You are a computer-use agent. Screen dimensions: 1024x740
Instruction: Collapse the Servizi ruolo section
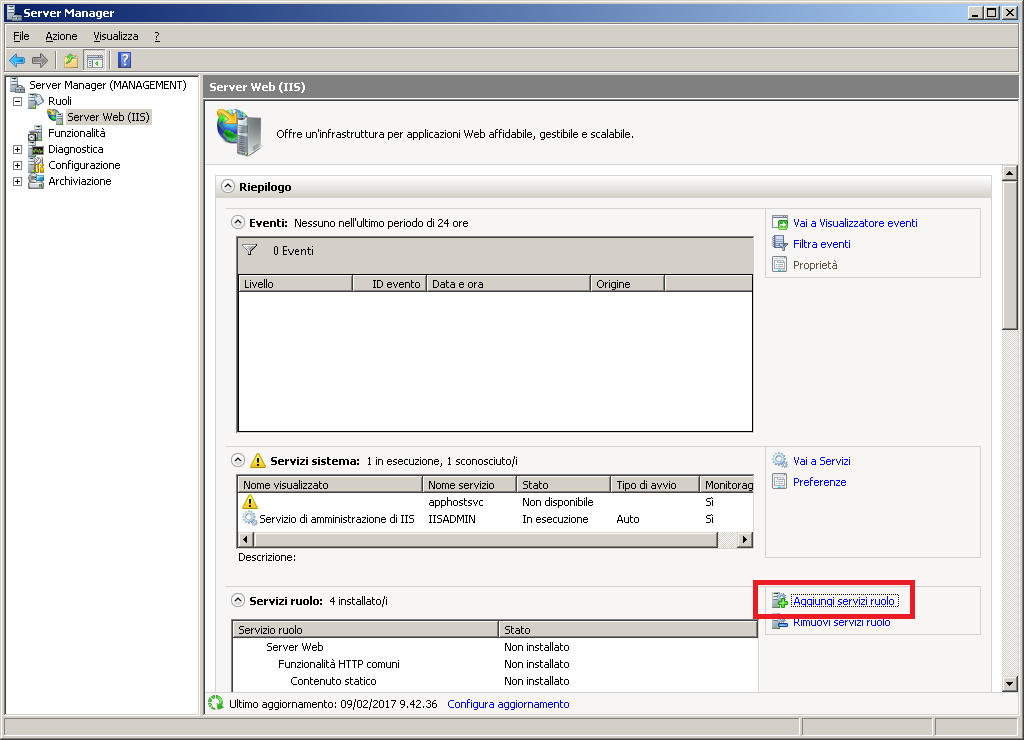coord(238,600)
